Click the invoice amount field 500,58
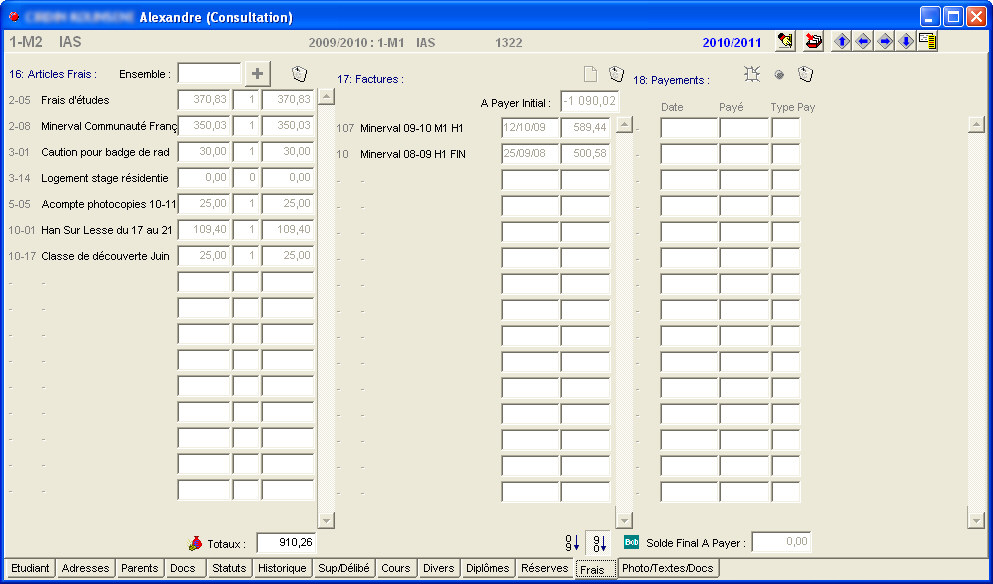 click(586, 154)
